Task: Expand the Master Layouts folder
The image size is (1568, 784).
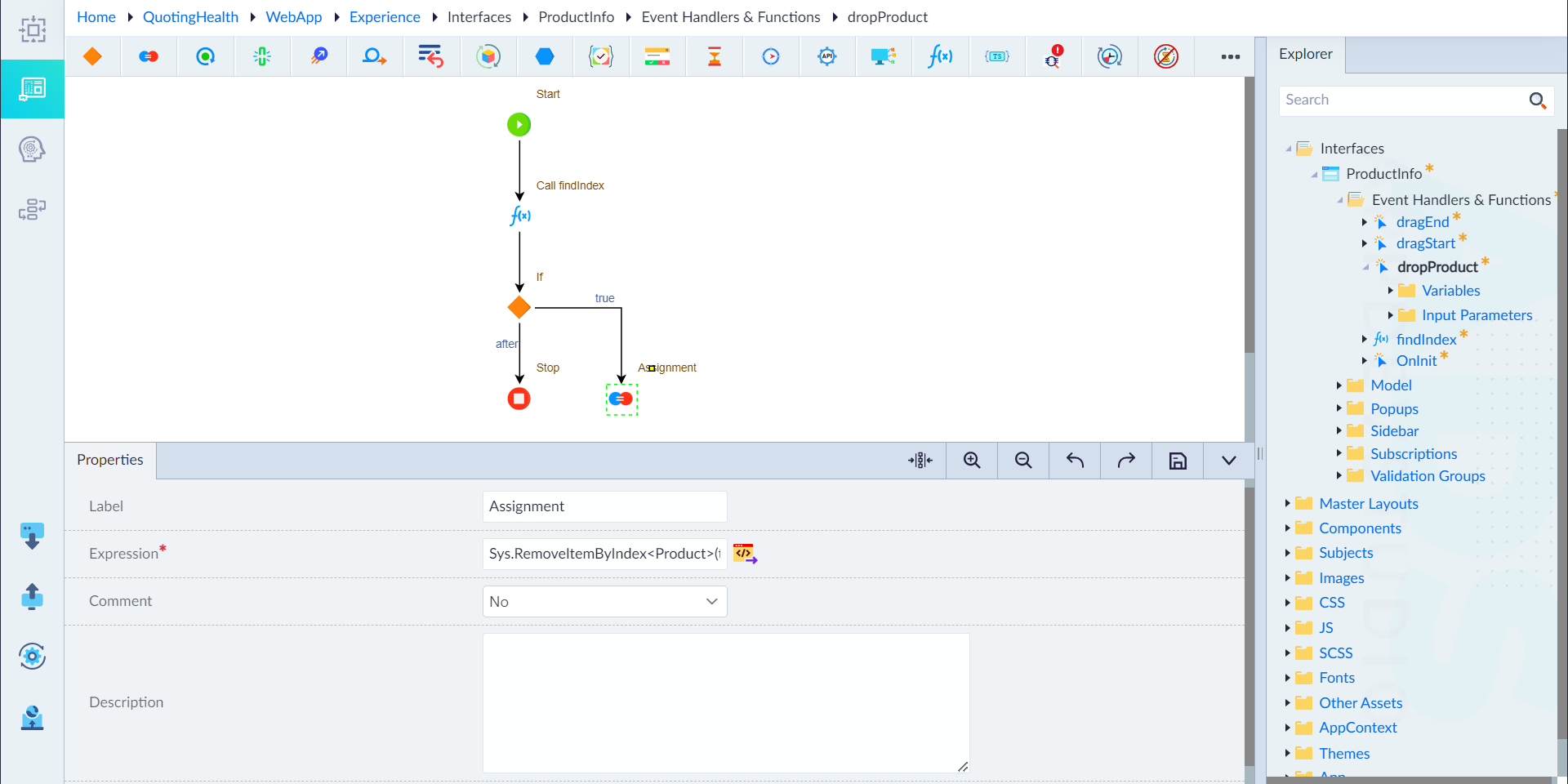Action: coord(1287,504)
